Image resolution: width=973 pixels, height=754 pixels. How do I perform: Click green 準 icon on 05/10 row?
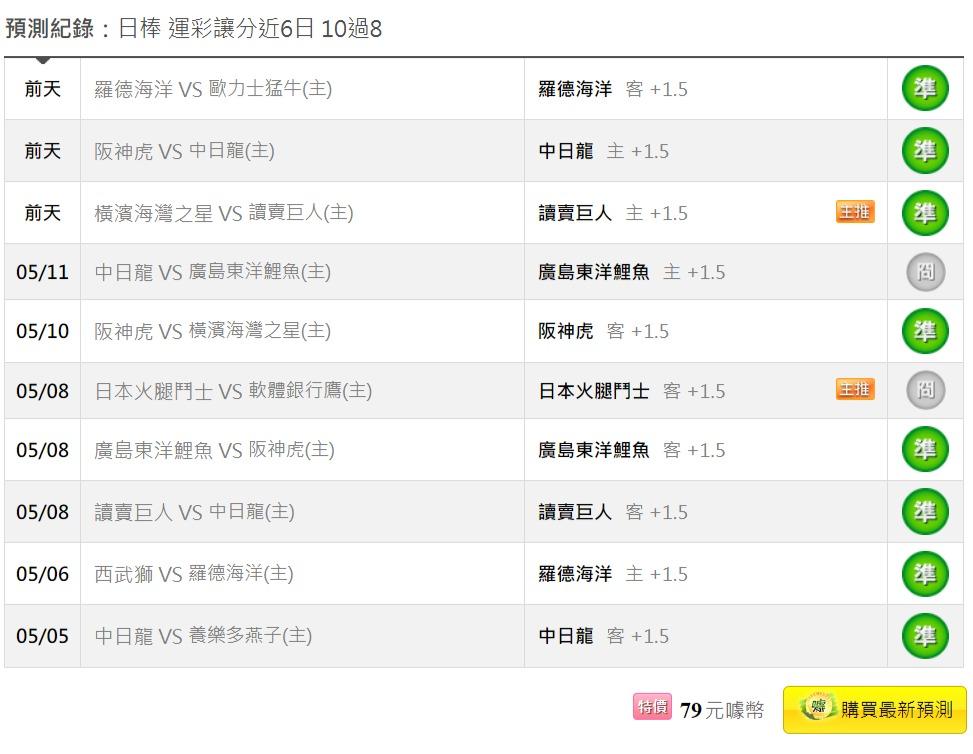point(925,331)
